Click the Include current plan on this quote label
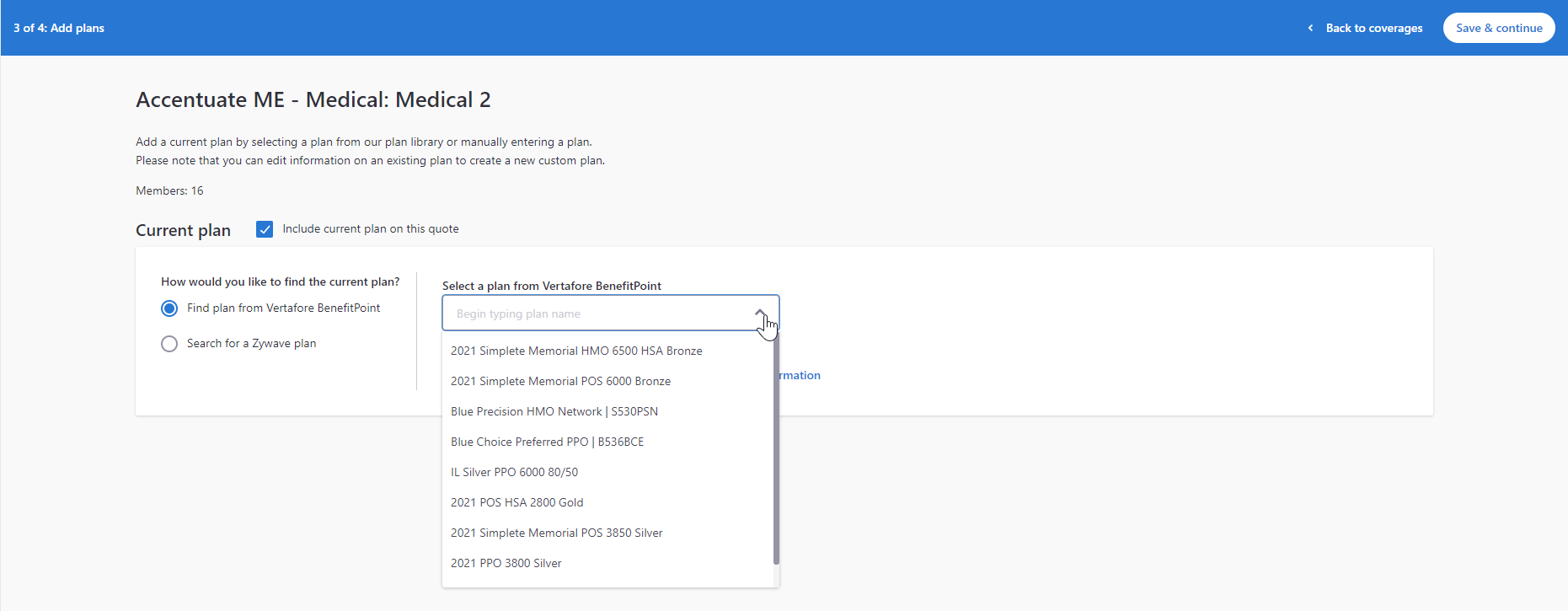The width and height of the screenshot is (1568, 611). (370, 229)
